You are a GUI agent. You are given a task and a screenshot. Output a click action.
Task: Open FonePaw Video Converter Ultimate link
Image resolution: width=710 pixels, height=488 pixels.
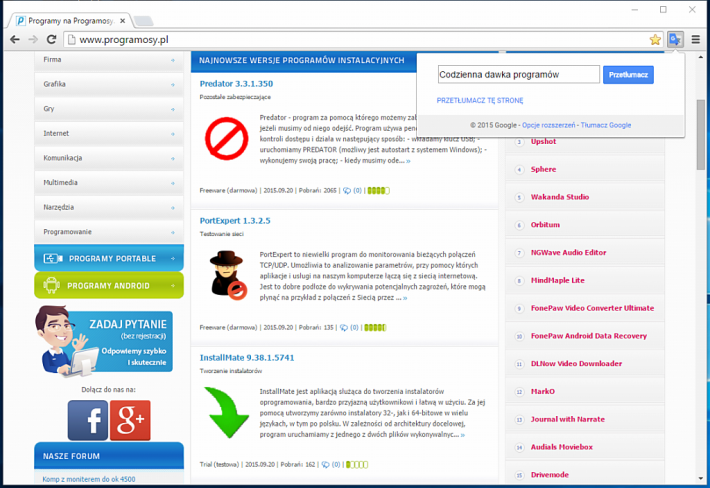pos(592,308)
